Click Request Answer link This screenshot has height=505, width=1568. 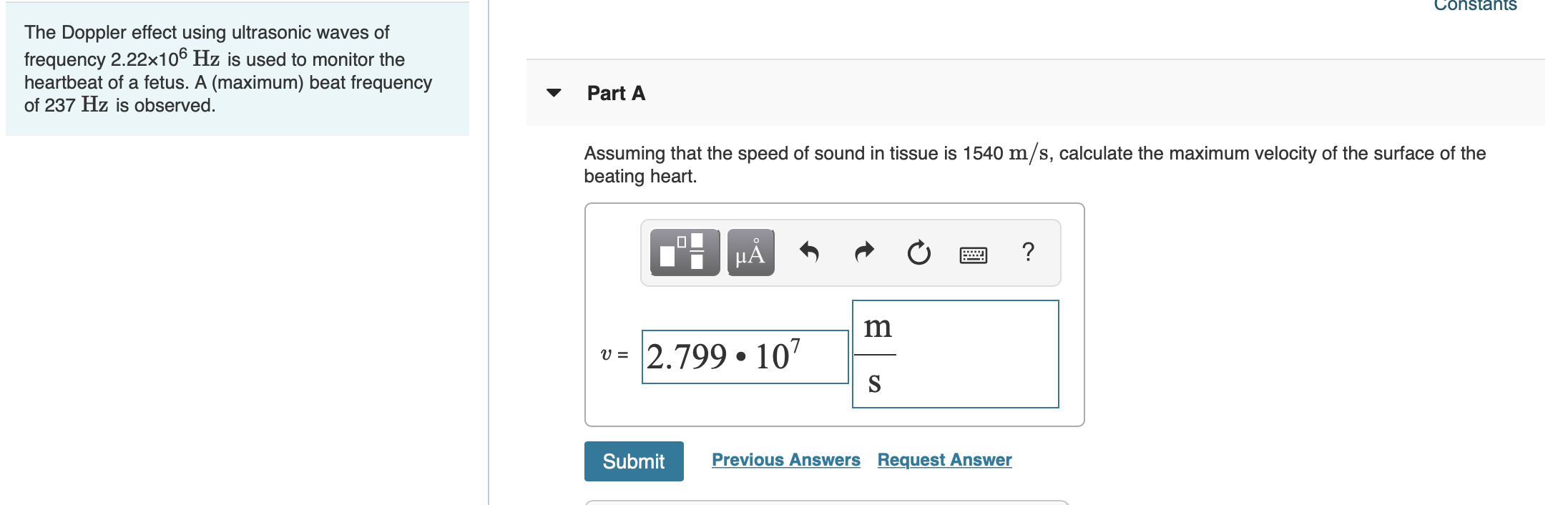tap(944, 460)
